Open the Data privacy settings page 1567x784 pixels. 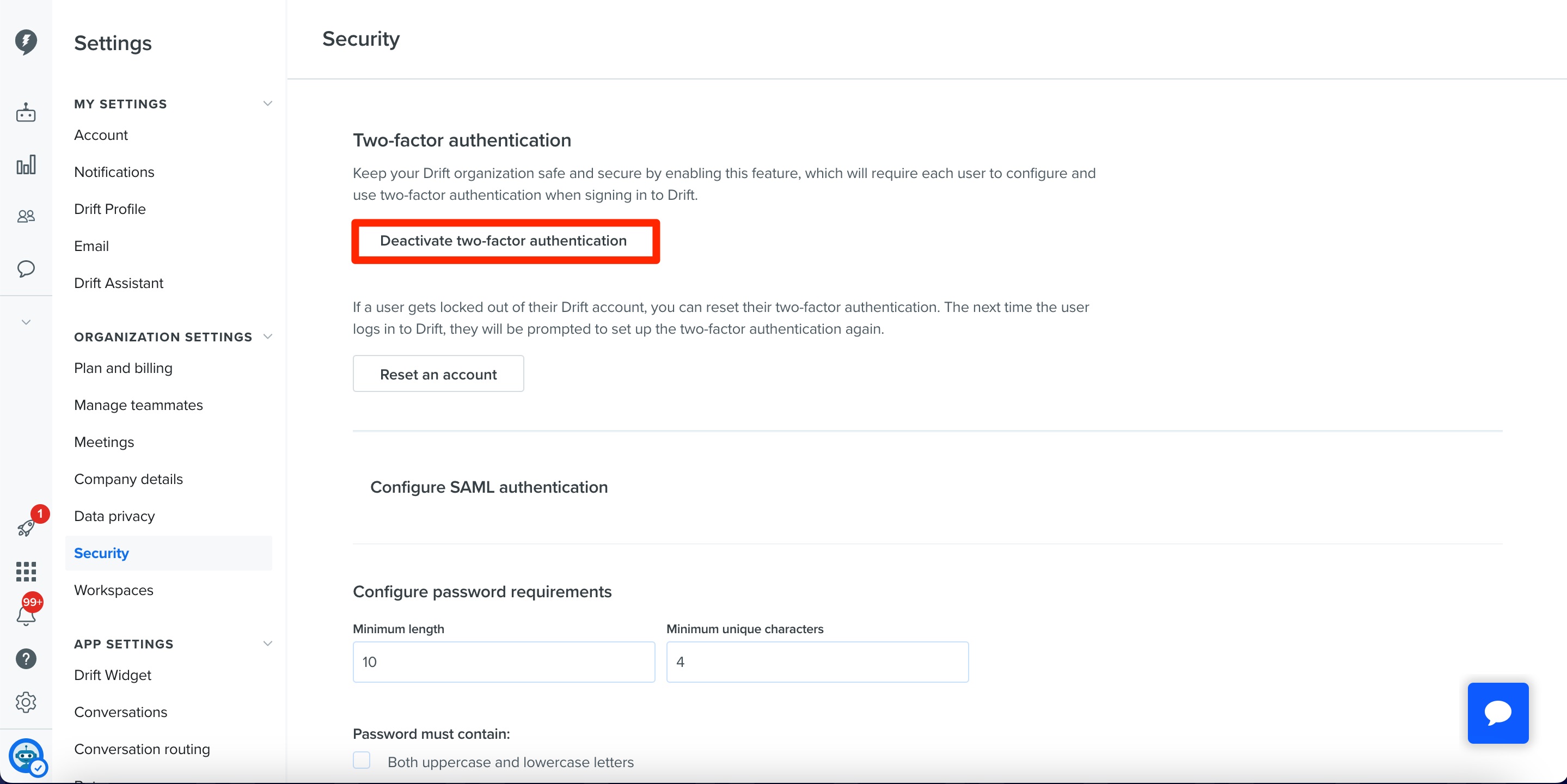coord(114,515)
